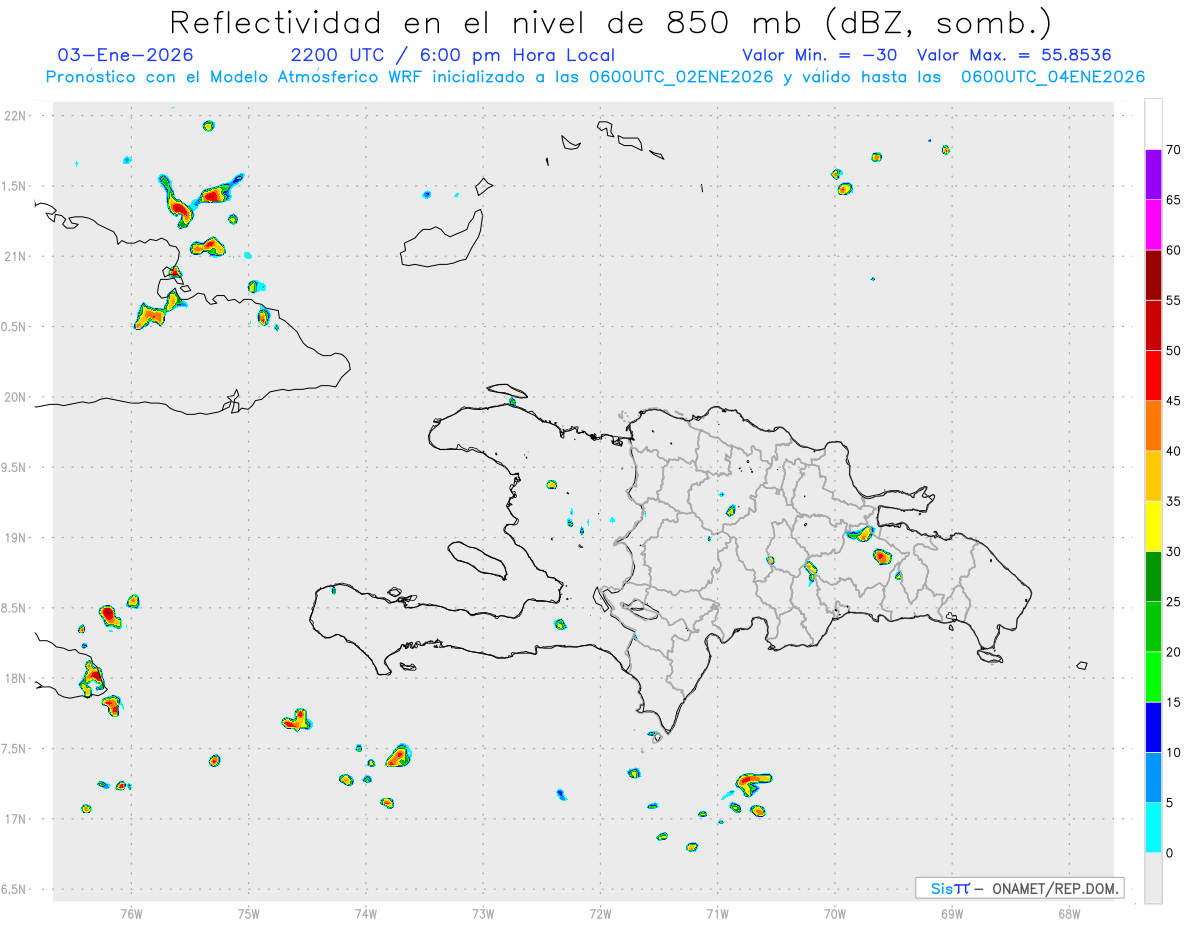The height and width of the screenshot is (927, 1200).
Task: Click the "68W" longitude label
Action: click(x=1069, y=913)
